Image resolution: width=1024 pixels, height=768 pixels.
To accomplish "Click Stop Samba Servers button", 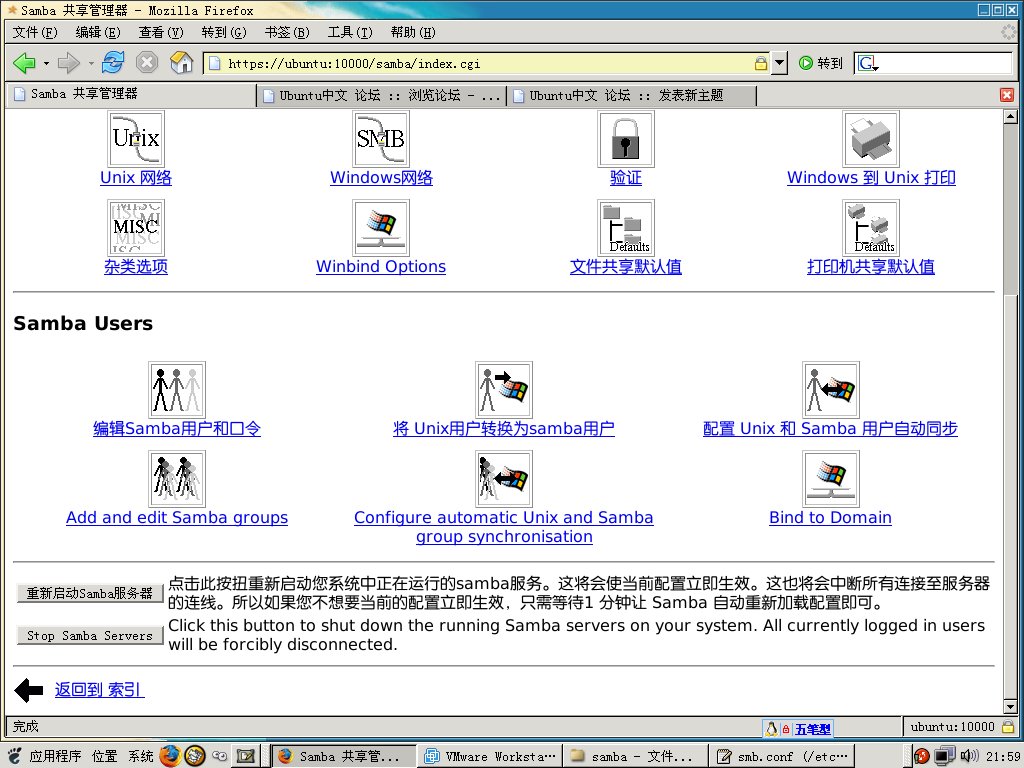I will pyautogui.click(x=89, y=635).
